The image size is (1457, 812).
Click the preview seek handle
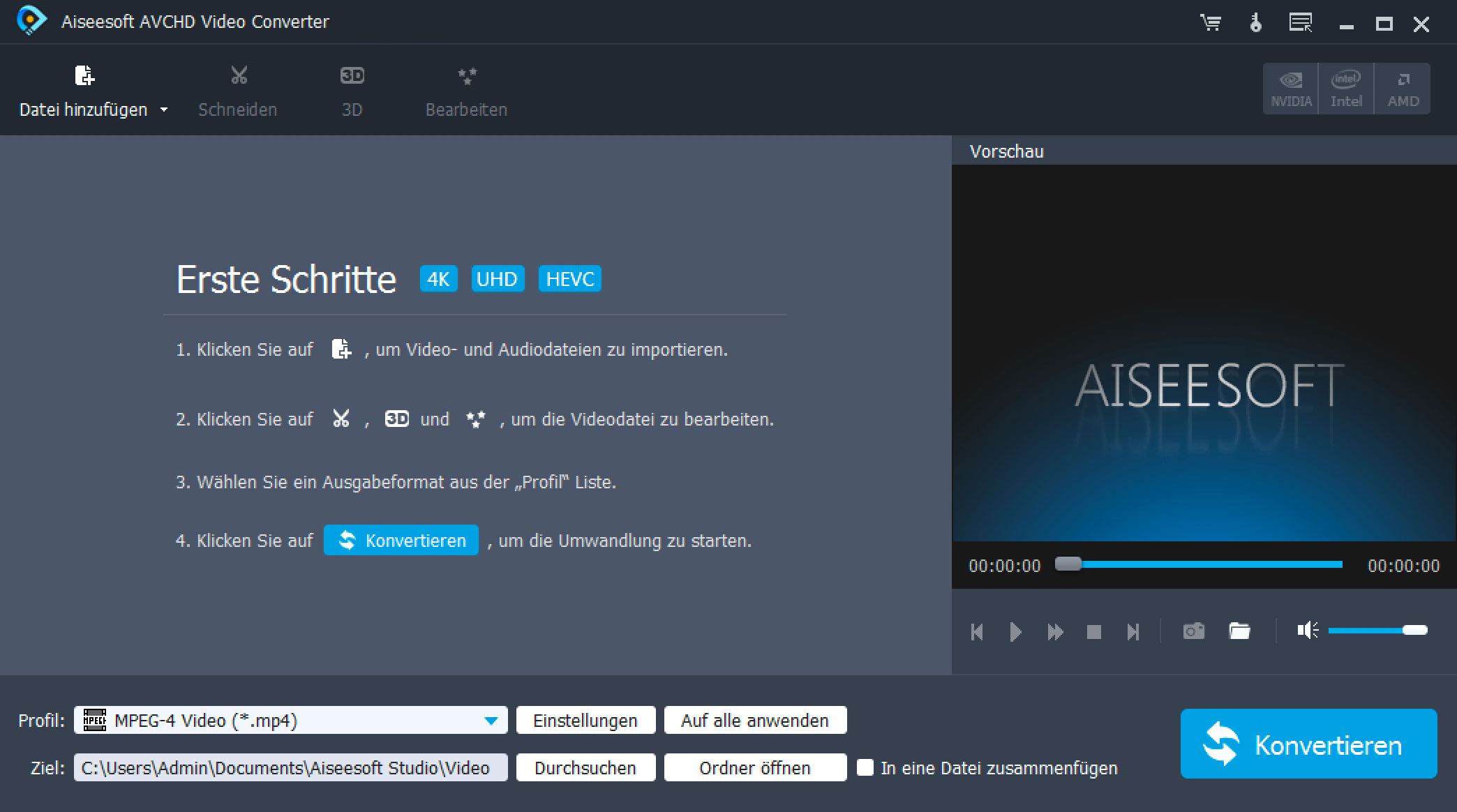[x=1068, y=564]
